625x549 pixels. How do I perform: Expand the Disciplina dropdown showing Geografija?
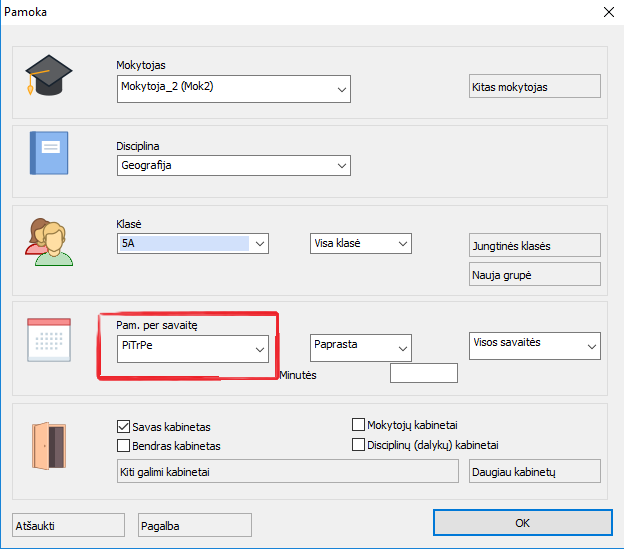342,166
